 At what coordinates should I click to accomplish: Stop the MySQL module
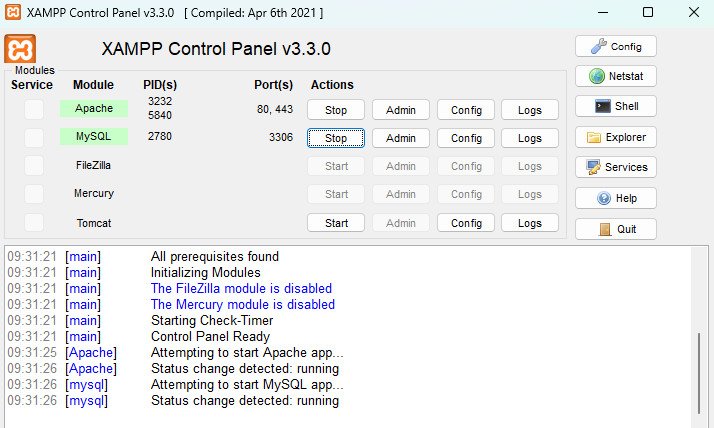click(x=336, y=138)
